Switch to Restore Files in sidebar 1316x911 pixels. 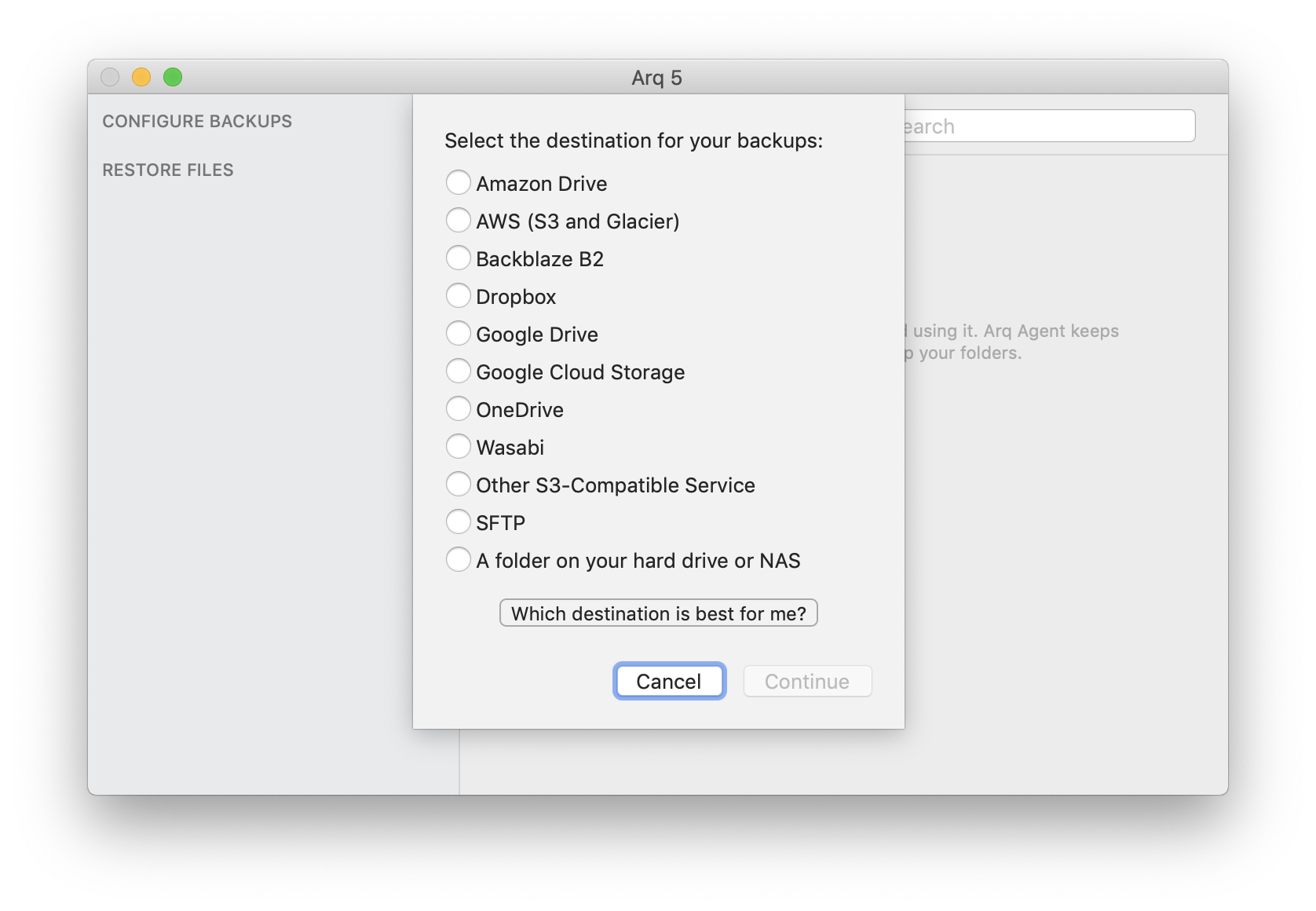[168, 170]
